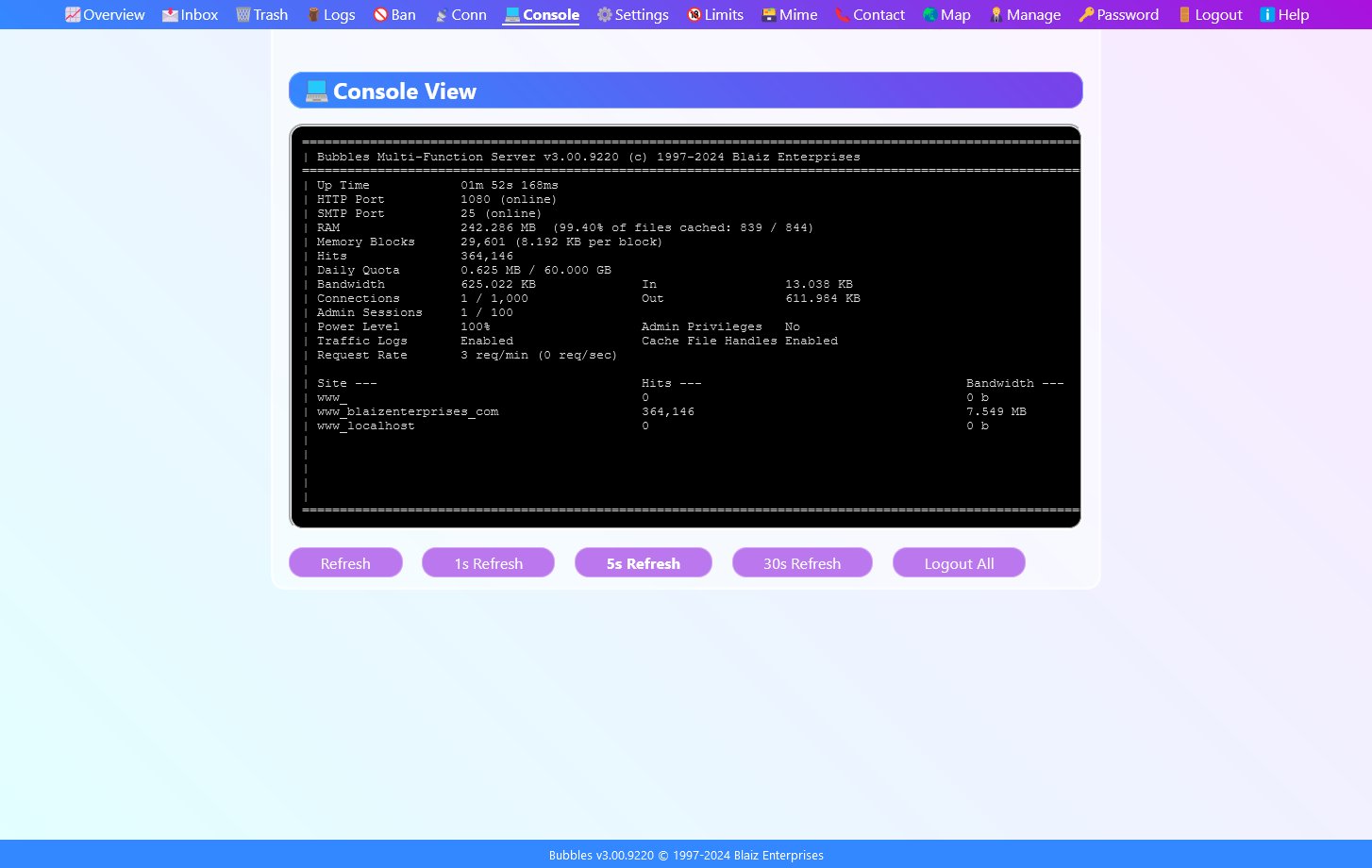Click the Daily Quota value text
The width and height of the screenshot is (1372, 868).
tap(536, 271)
